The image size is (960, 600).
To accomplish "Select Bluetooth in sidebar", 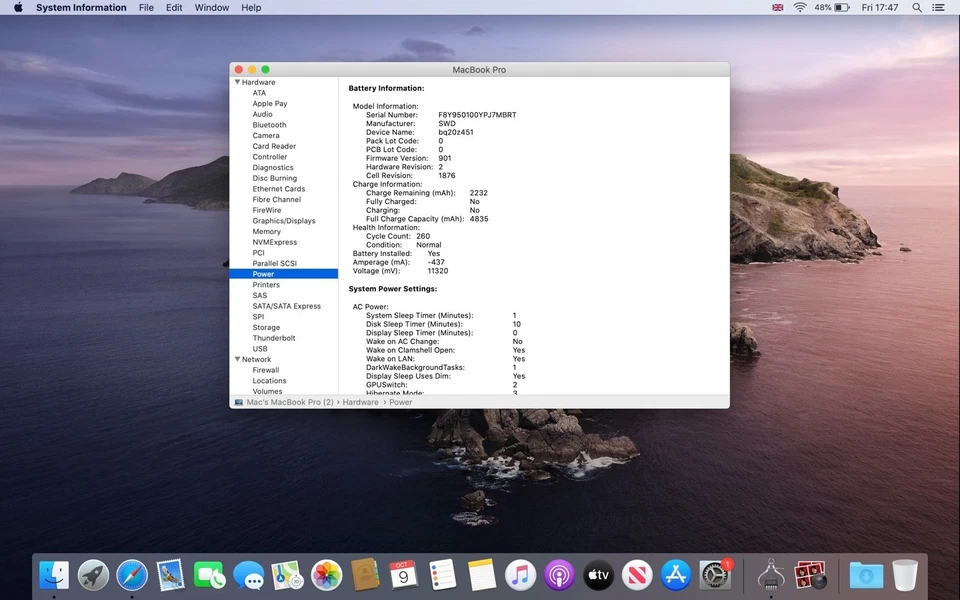I will [x=269, y=125].
